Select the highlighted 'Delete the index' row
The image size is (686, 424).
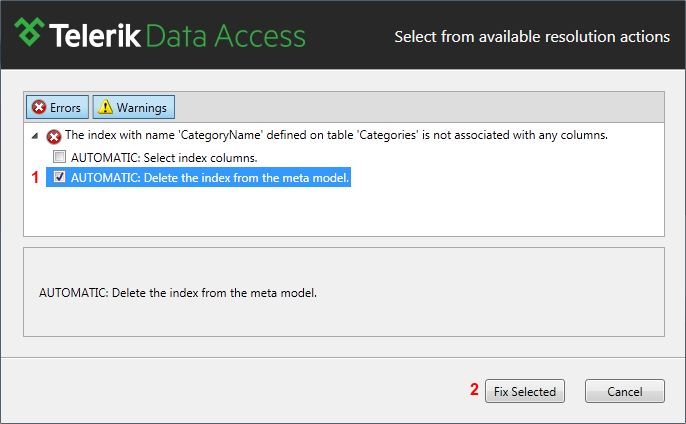tap(198, 177)
